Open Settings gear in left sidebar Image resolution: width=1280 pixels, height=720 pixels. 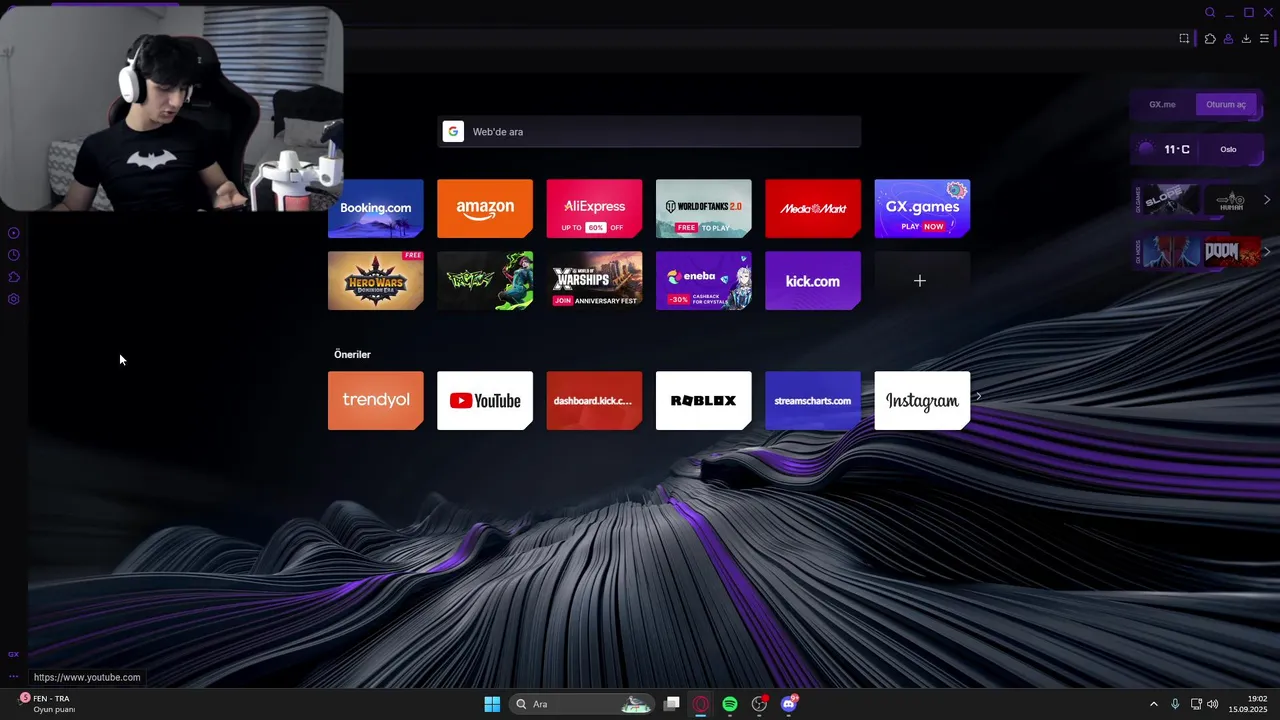point(14,299)
